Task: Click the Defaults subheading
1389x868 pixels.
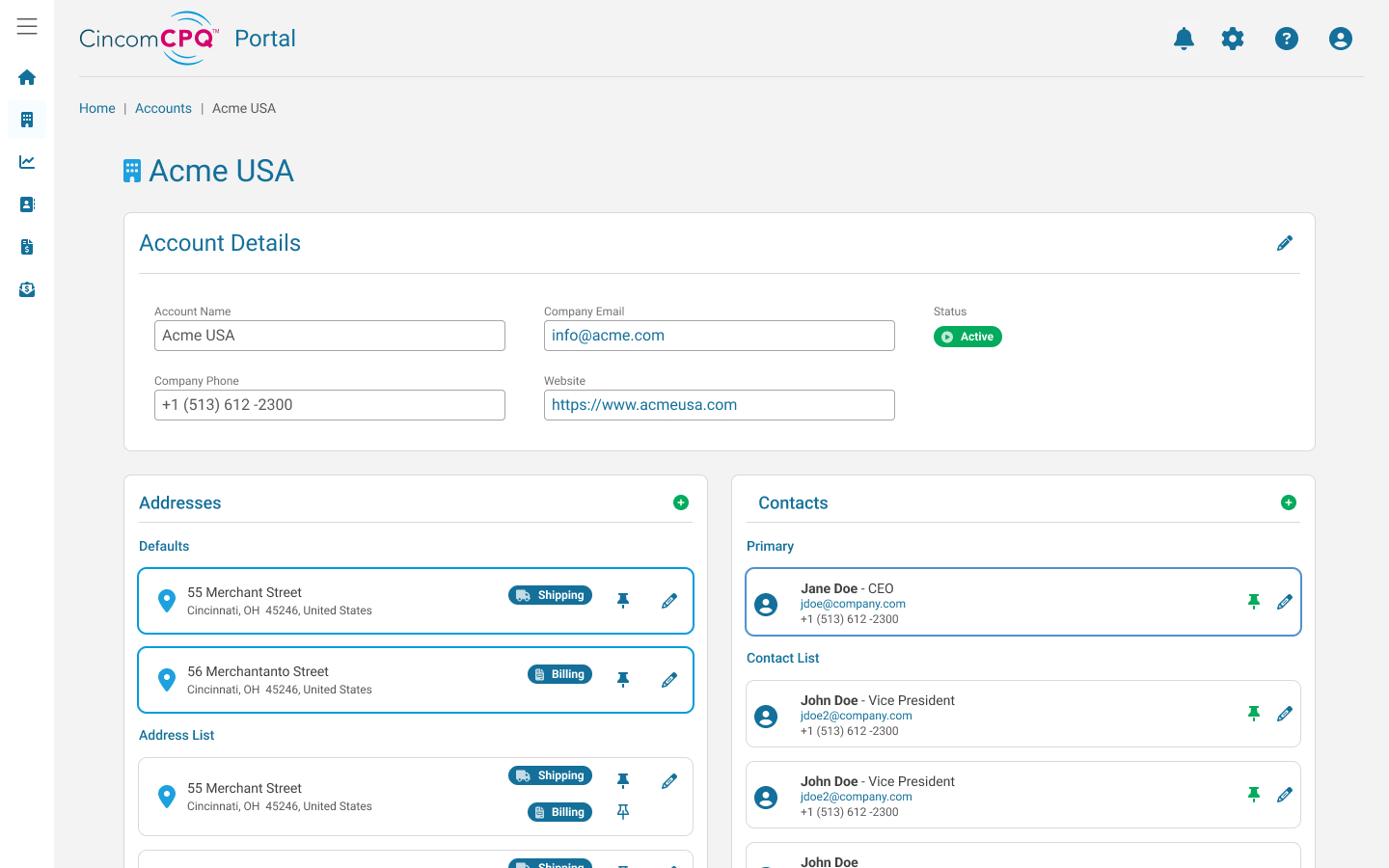Action: (x=164, y=546)
